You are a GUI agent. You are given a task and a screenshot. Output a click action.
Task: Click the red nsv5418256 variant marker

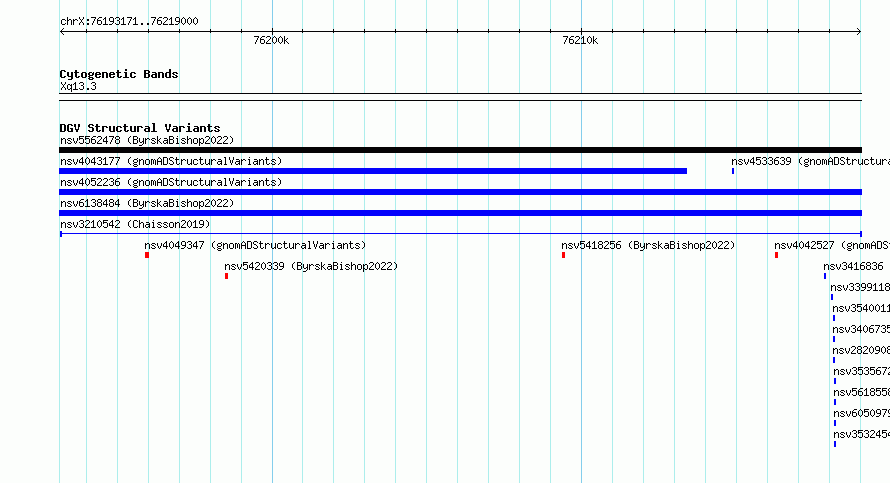tap(564, 255)
